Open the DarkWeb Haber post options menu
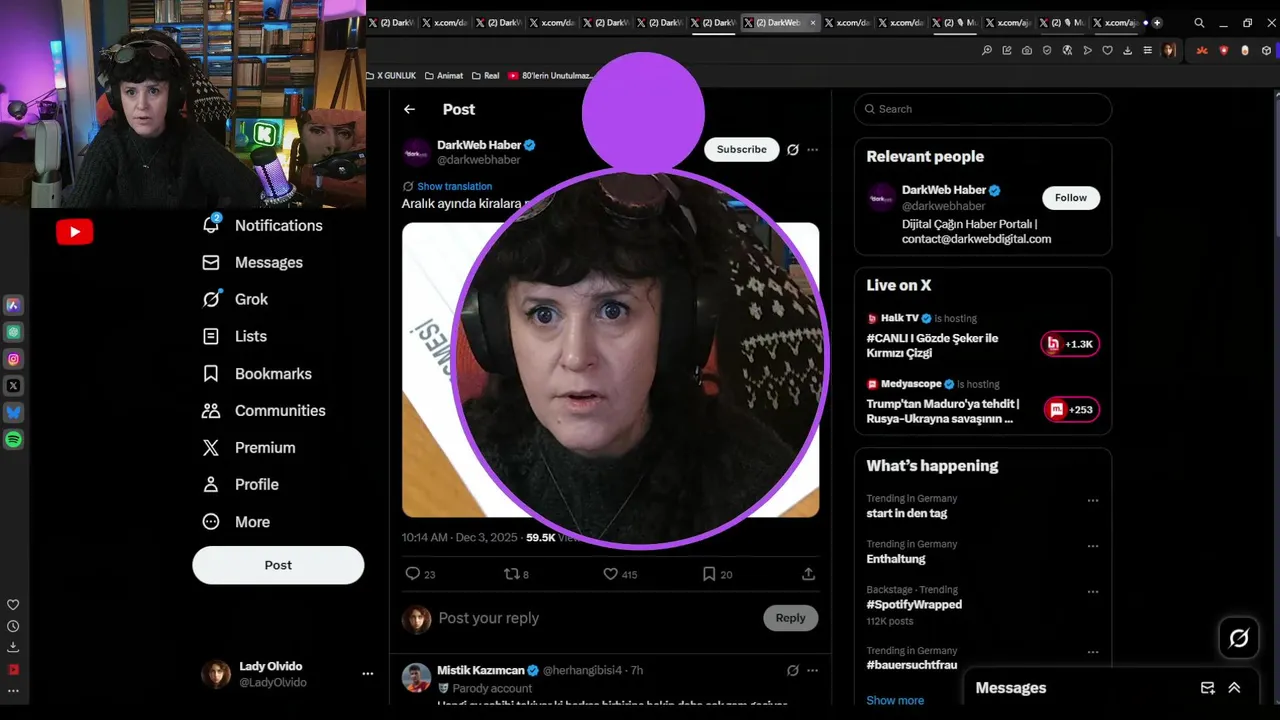This screenshot has height=720, width=1280. (813, 149)
